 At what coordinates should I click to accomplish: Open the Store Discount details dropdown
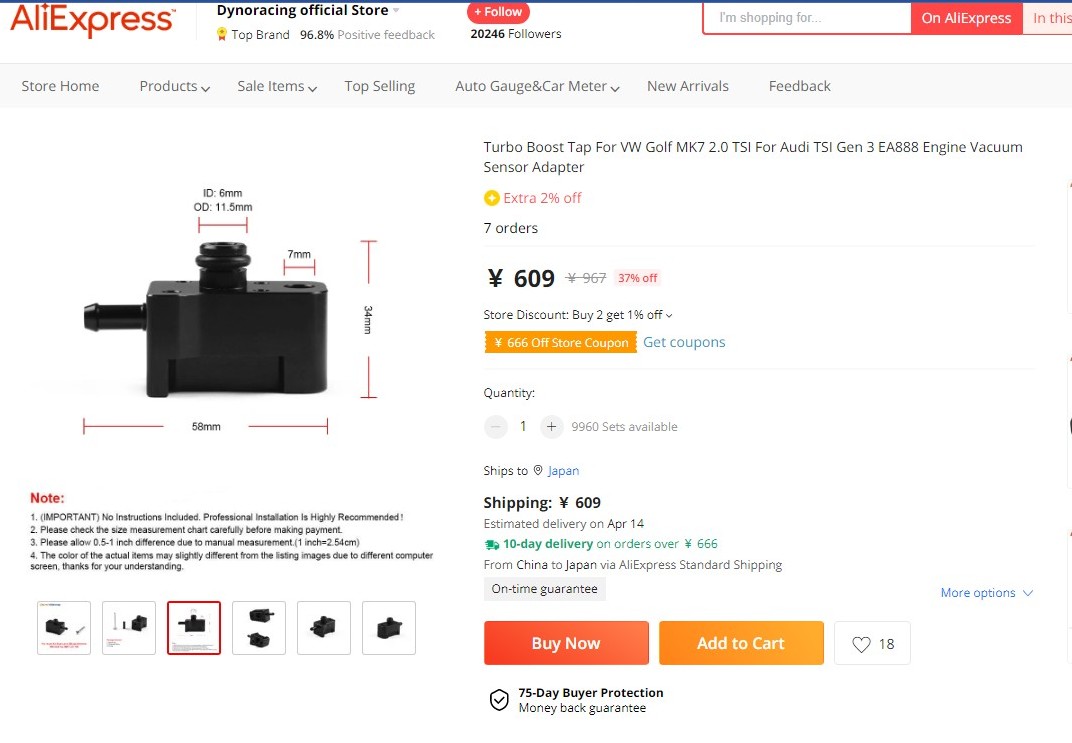pyautogui.click(x=669, y=316)
